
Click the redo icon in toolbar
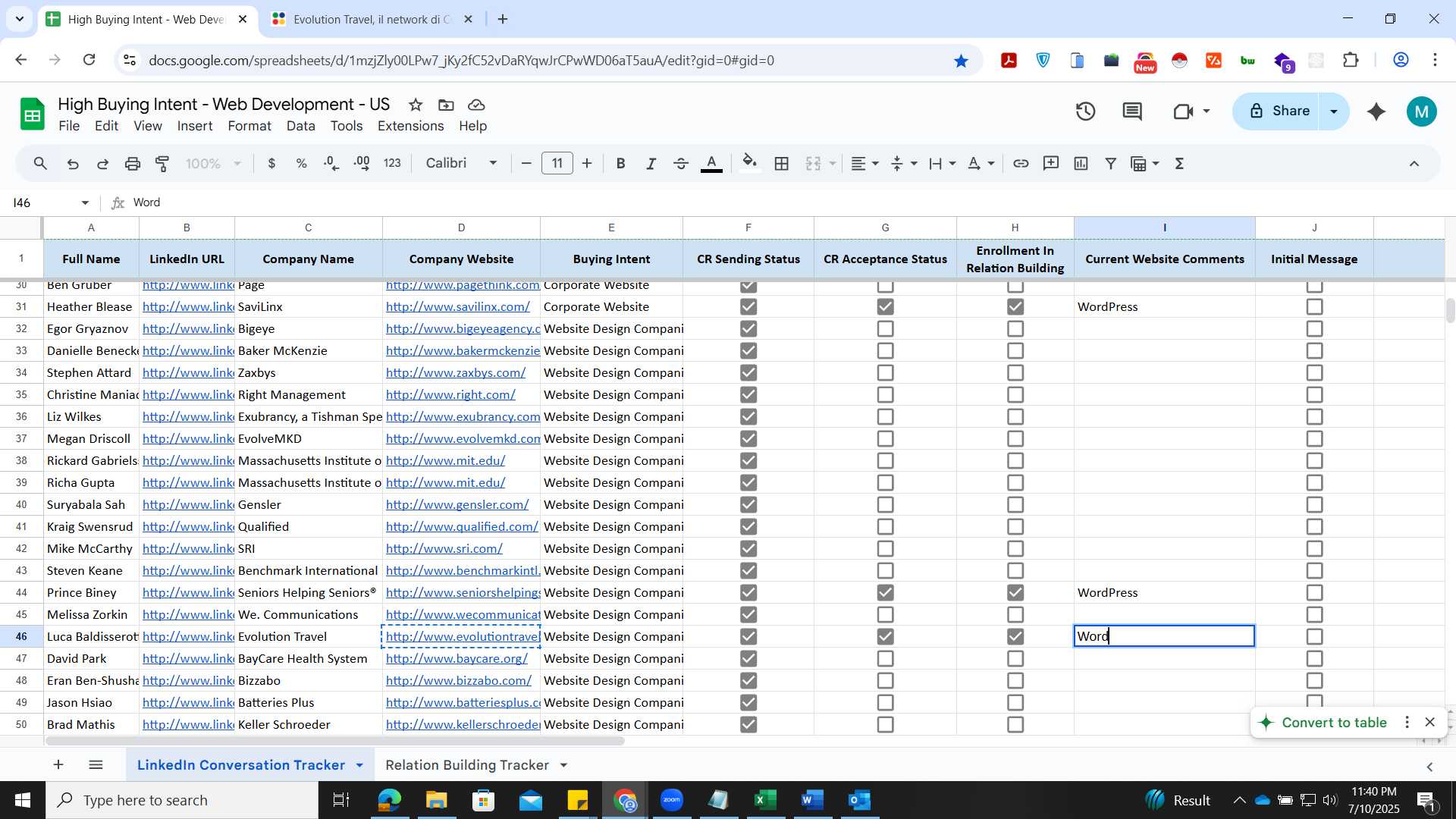point(102,164)
